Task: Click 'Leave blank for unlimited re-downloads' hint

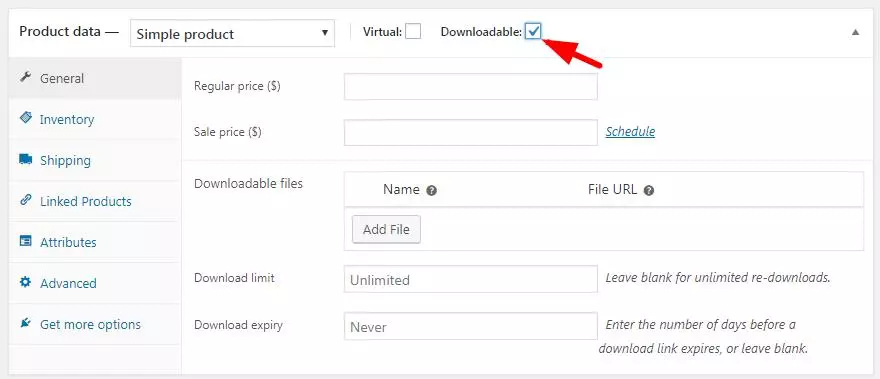Action: coord(718,277)
